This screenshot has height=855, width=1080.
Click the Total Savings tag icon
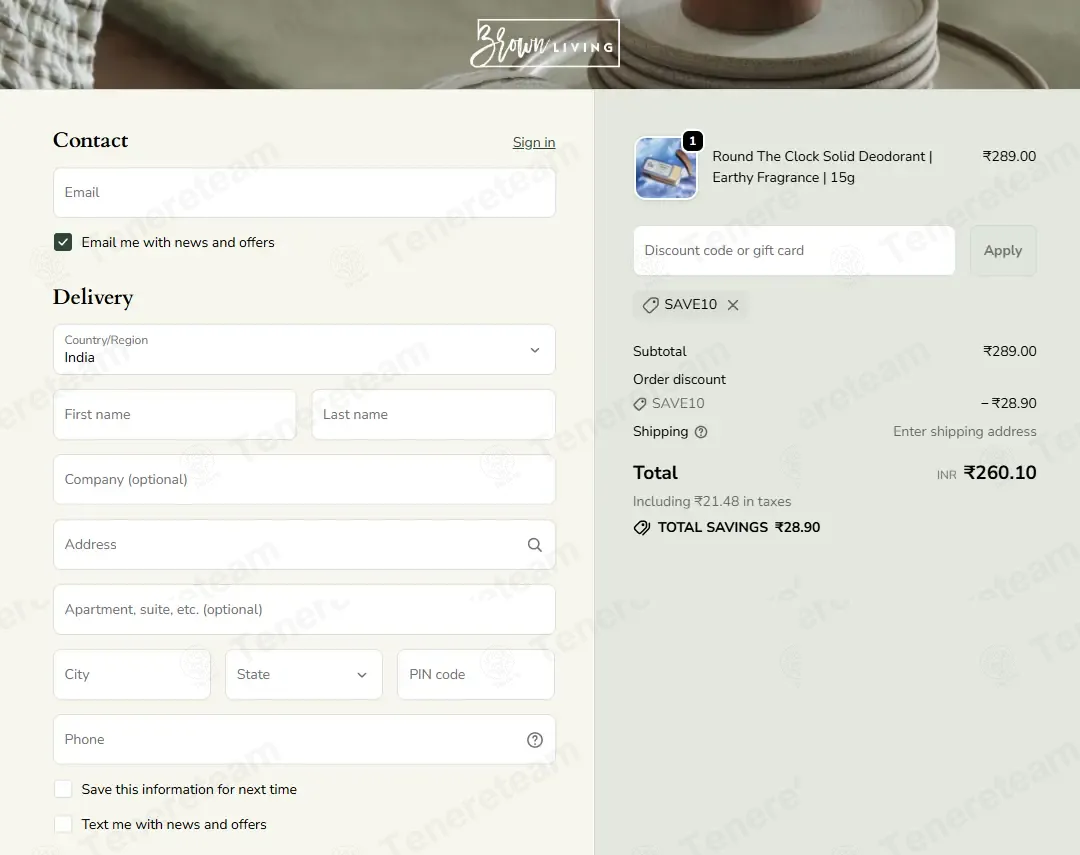641,528
